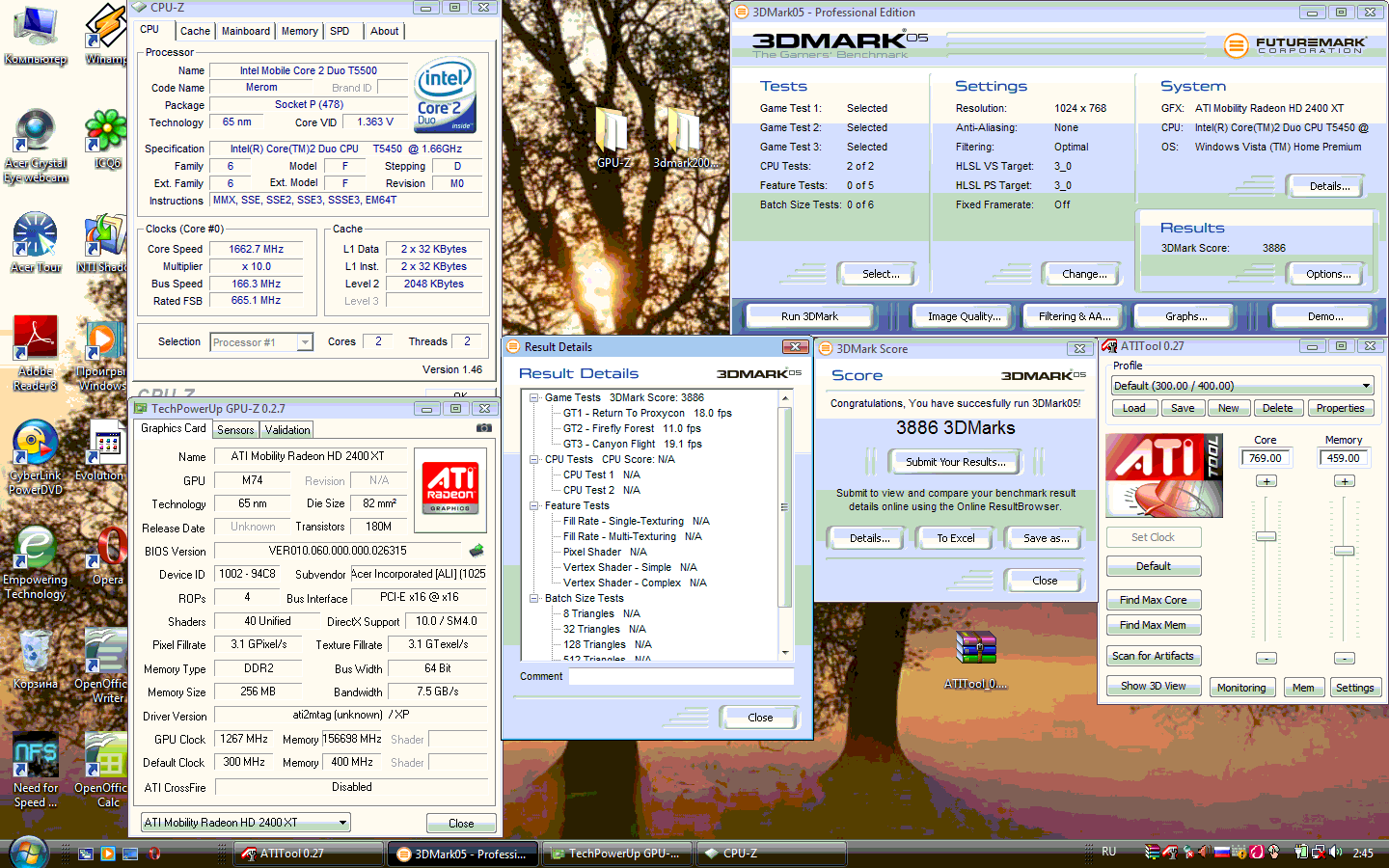1389x868 pixels.
Task: Launch CyberLink PowerDVD from desktop
Action: click(36, 458)
